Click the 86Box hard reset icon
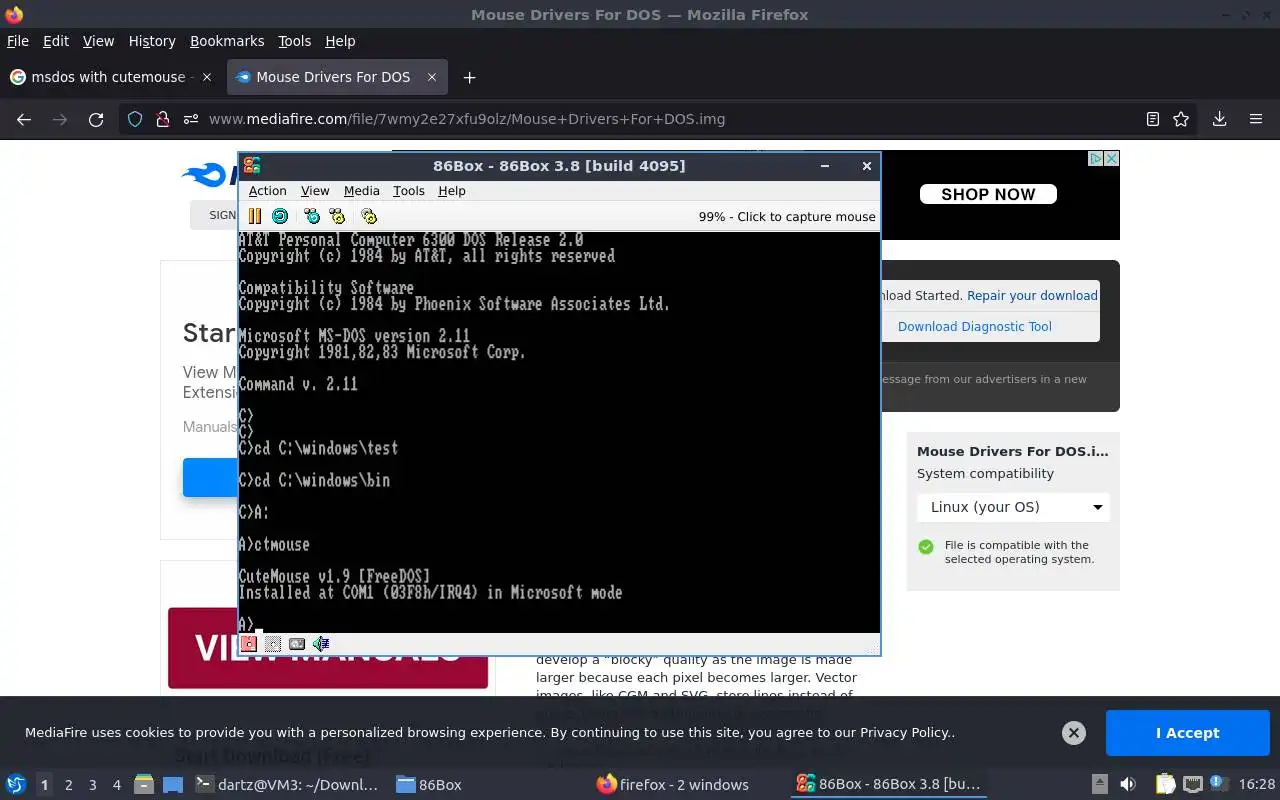The image size is (1280, 800). coord(280,216)
